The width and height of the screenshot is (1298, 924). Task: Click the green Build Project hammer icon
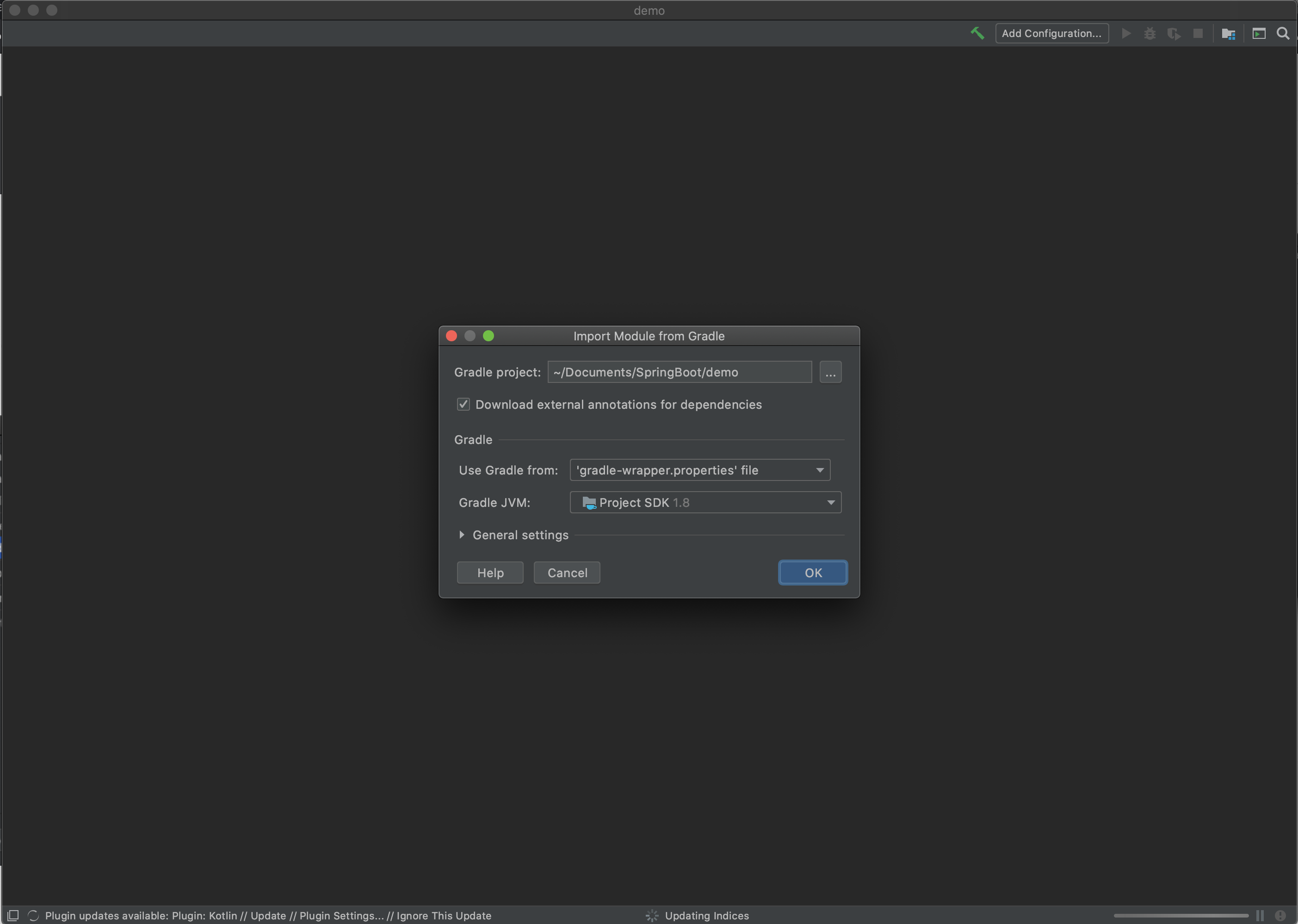(x=977, y=33)
